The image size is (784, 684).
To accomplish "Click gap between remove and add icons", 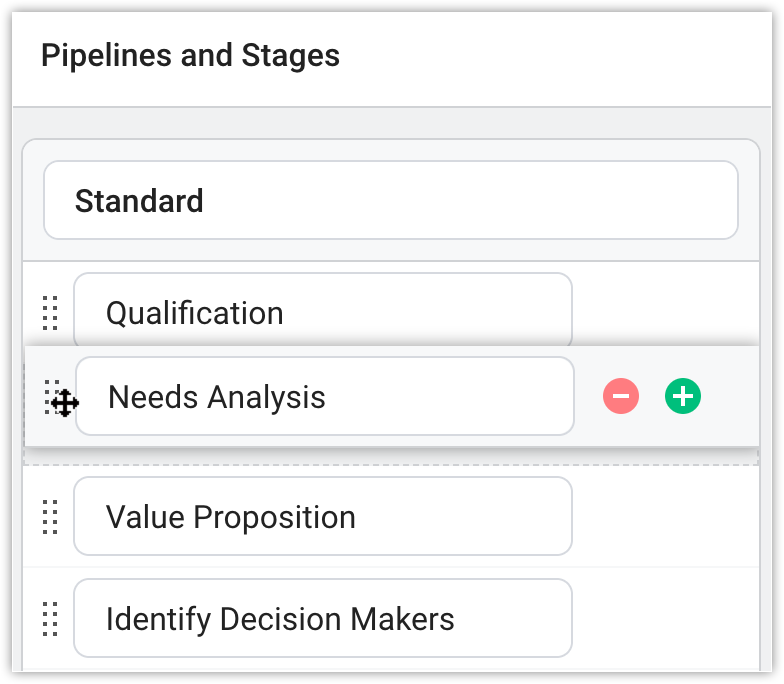I will (x=652, y=397).
